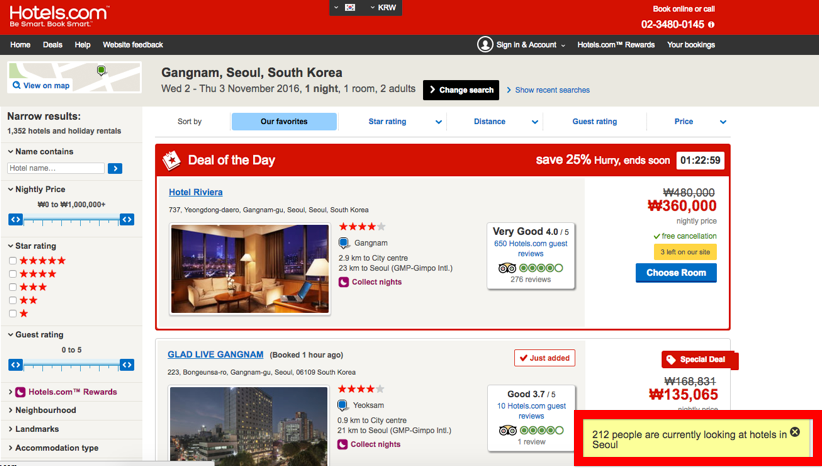
Task: Check the 5-star rating filter
Action: 13,260
